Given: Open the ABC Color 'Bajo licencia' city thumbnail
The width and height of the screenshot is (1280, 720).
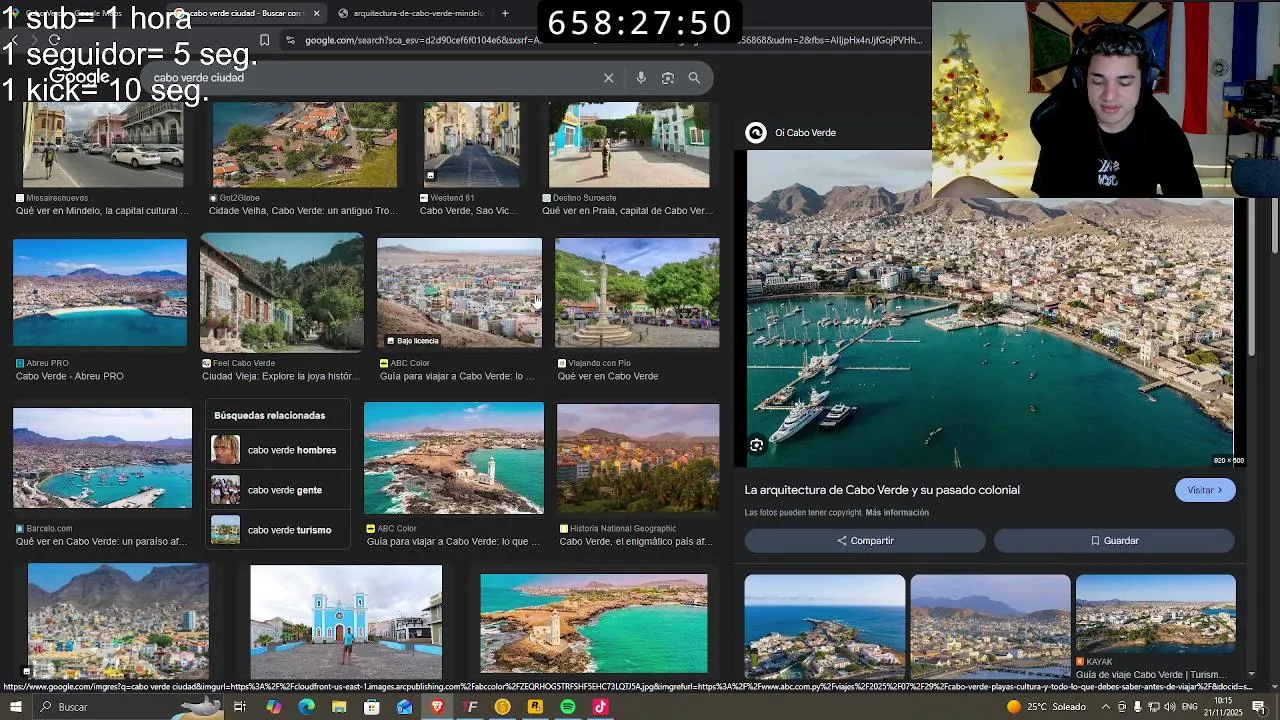Looking at the screenshot, I should pyautogui.click(x=459, y=292).
